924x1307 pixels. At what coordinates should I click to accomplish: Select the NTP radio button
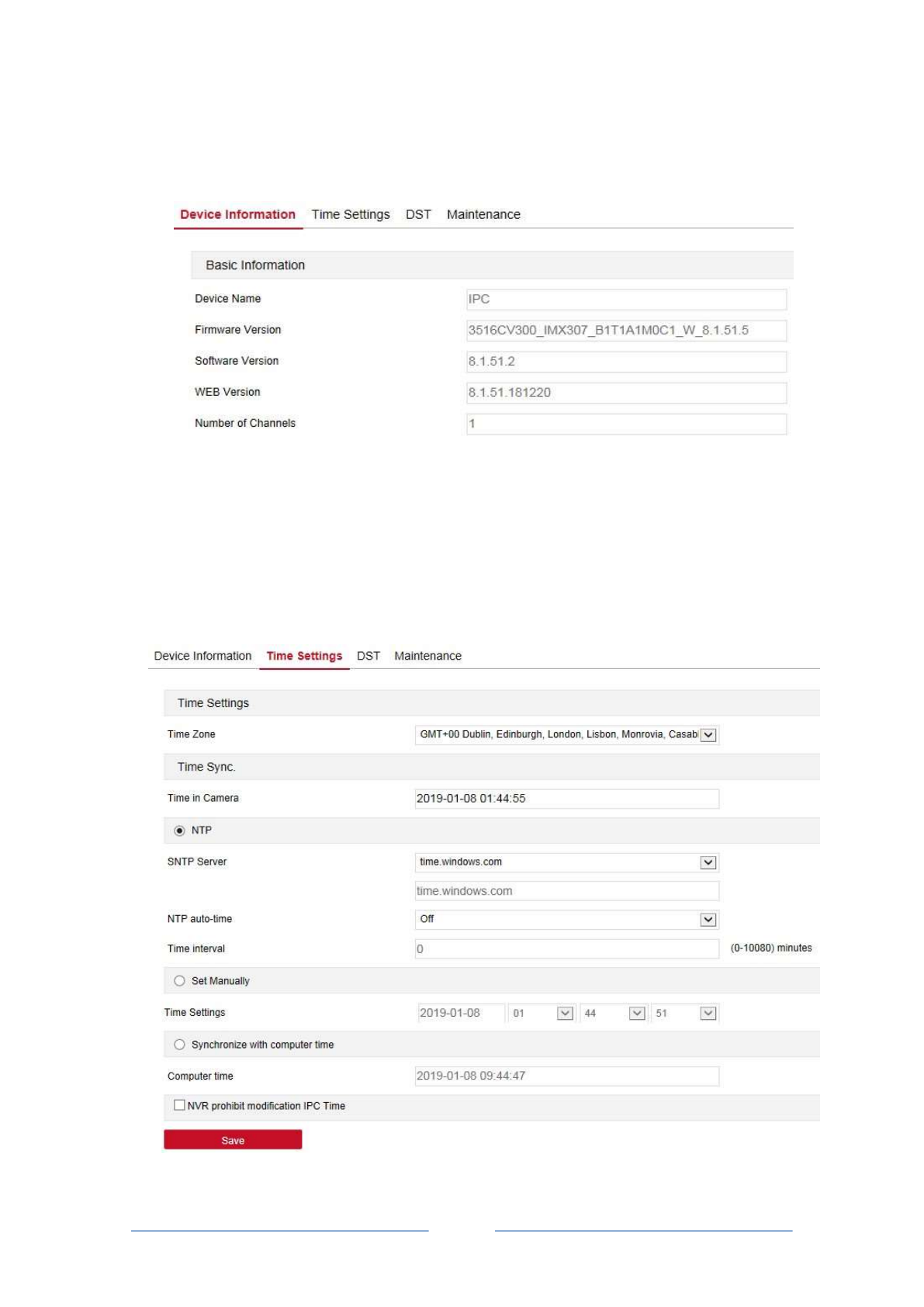click(180, 830)
